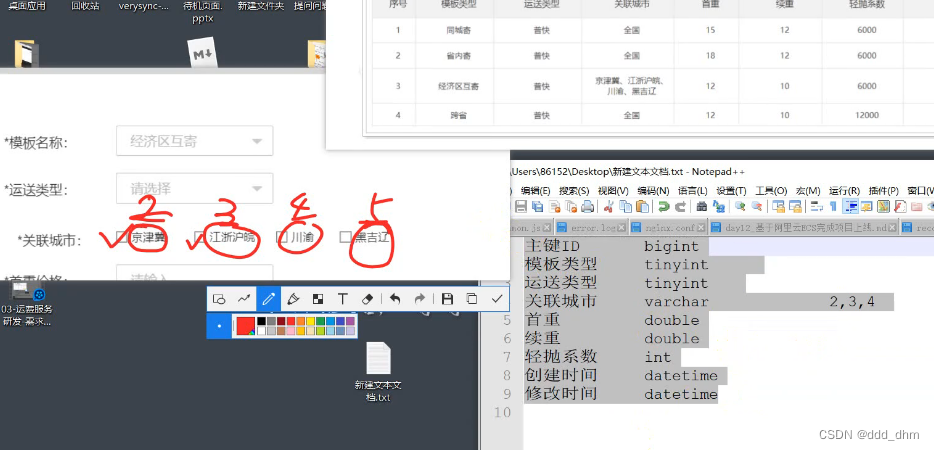Switch to the day12 基于阿里云ECS tab

click(804, 228)
